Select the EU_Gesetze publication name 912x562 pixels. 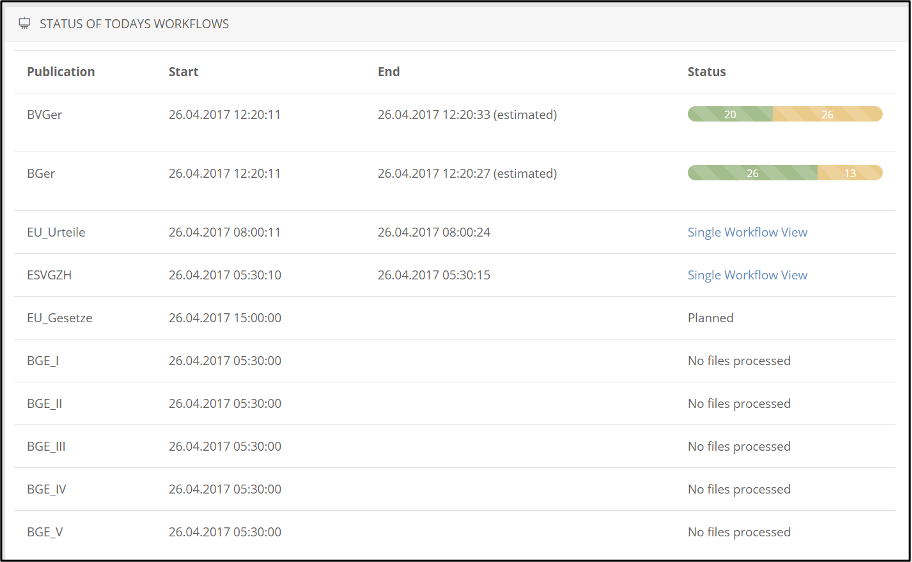pos(59,318)
